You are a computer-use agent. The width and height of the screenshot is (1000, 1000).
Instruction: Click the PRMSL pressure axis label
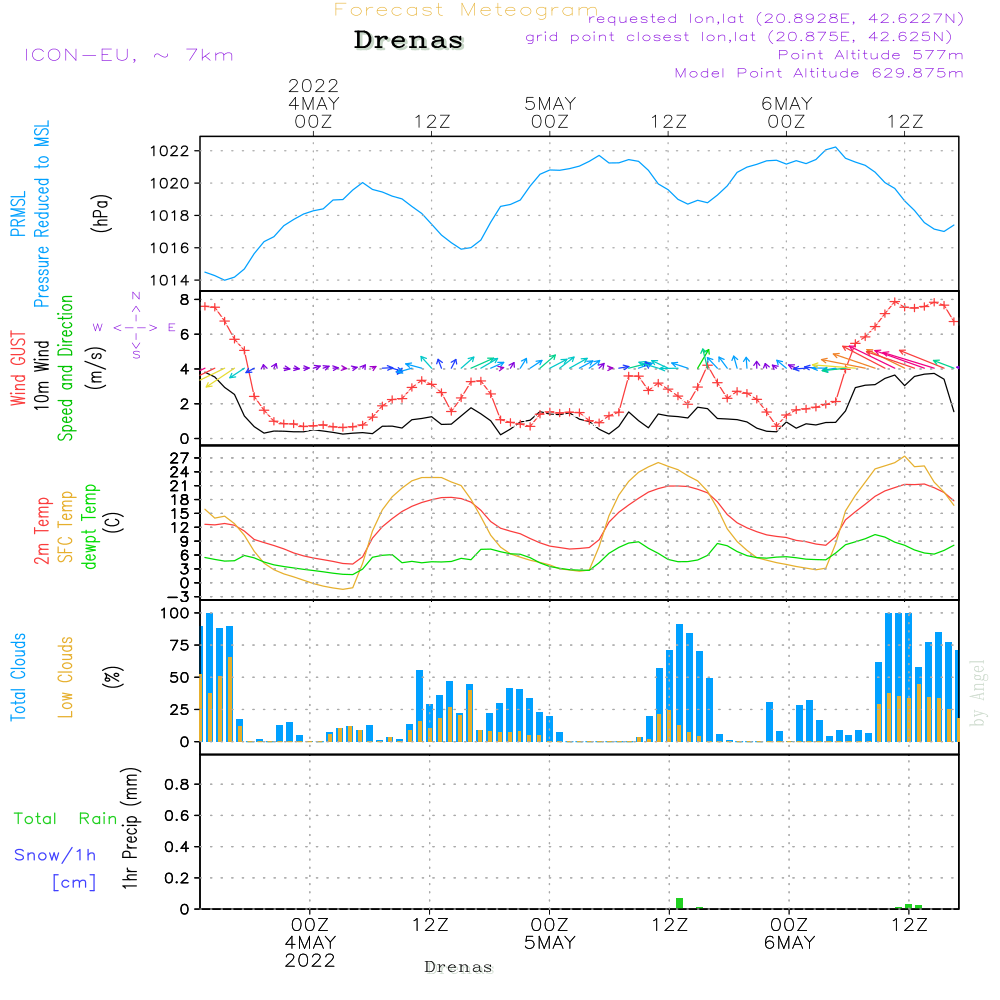[x=17, y=217]
